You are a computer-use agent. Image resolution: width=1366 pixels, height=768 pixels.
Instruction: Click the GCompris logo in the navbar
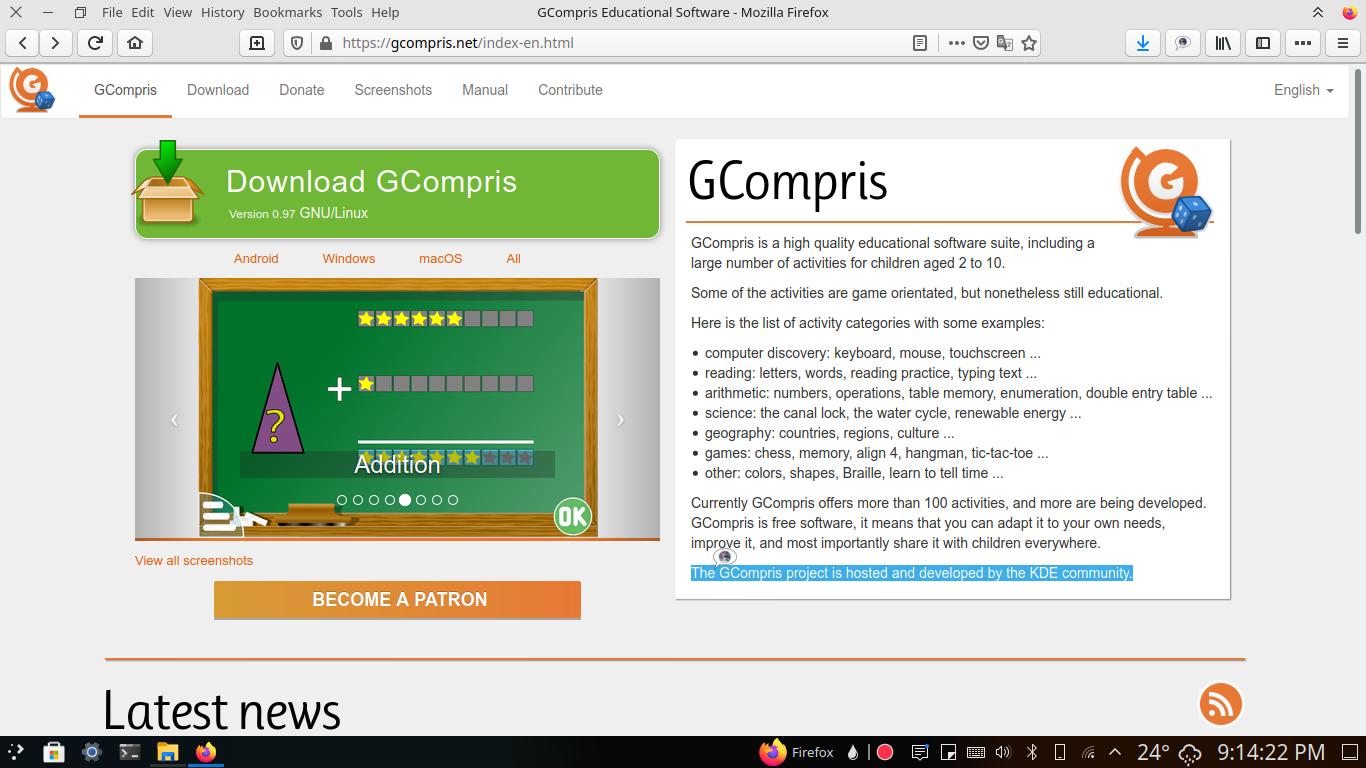click(x=32, y=90)
